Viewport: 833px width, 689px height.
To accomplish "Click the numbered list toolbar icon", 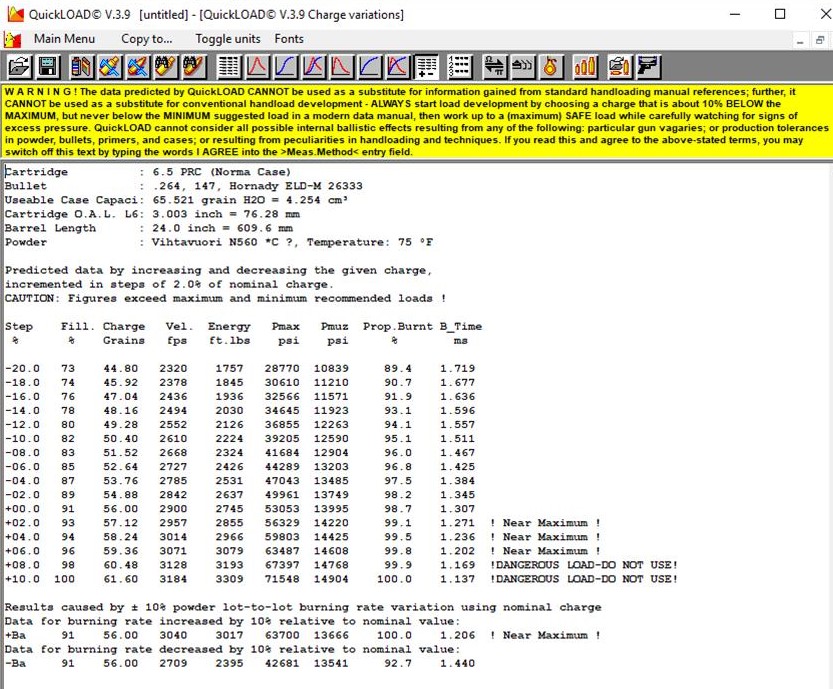I will [x=459, y=67].
